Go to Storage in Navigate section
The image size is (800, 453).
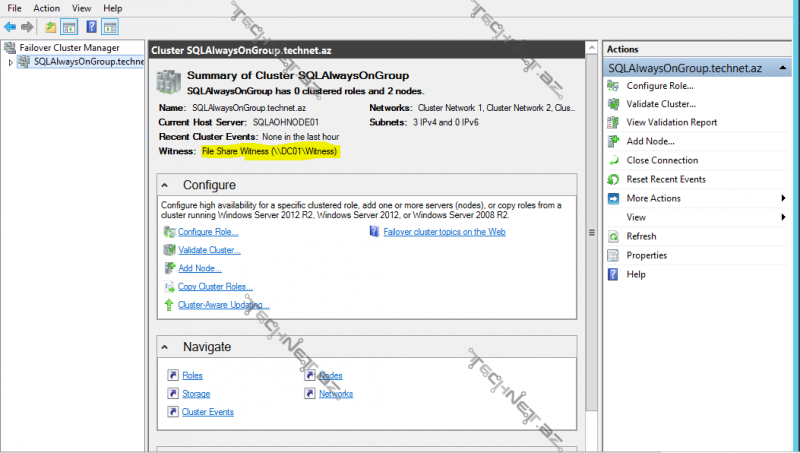pyautogui.click(x=196, y=394)
